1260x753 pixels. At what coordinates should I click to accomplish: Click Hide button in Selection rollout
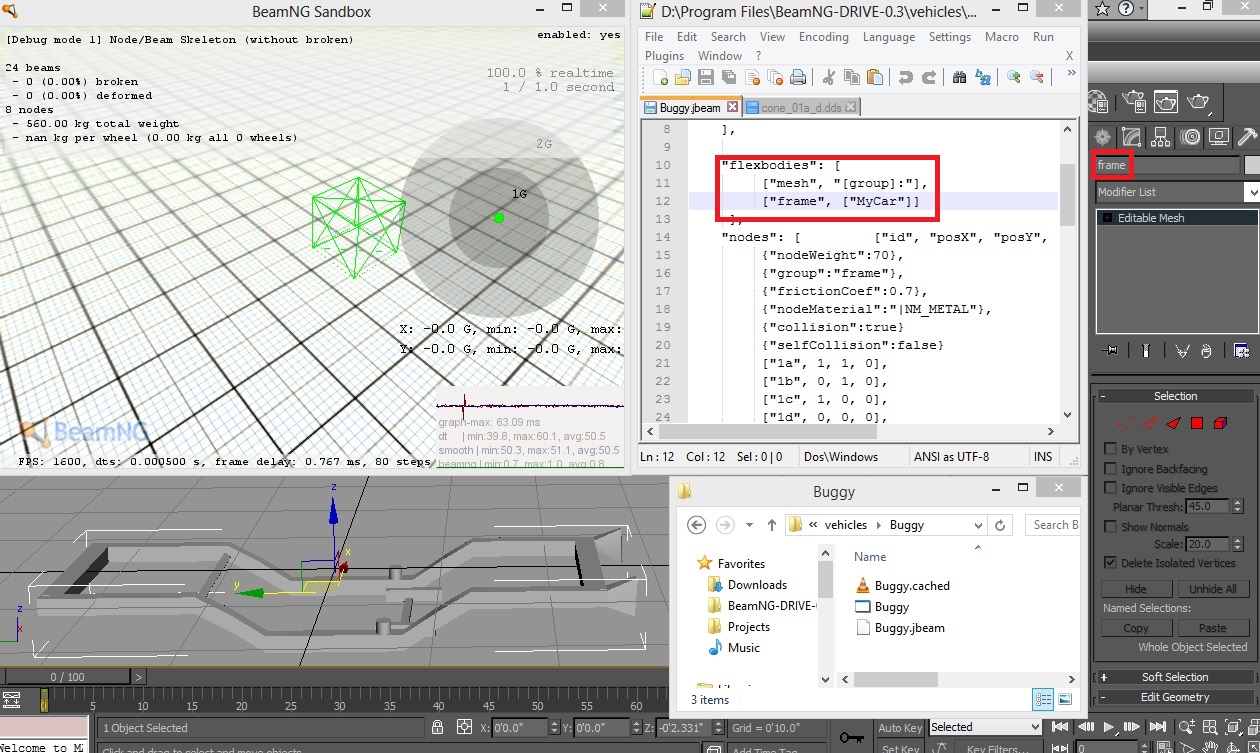[x=1136, y=589]
